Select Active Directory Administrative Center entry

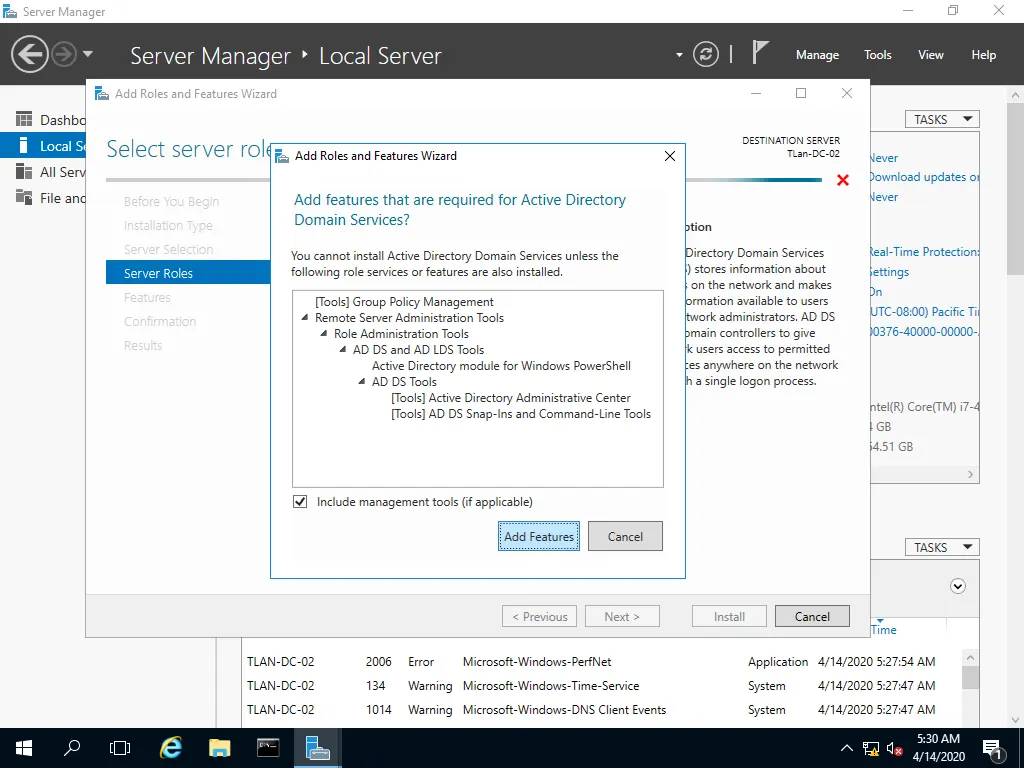pyautogui.click(x=511, y=398)
